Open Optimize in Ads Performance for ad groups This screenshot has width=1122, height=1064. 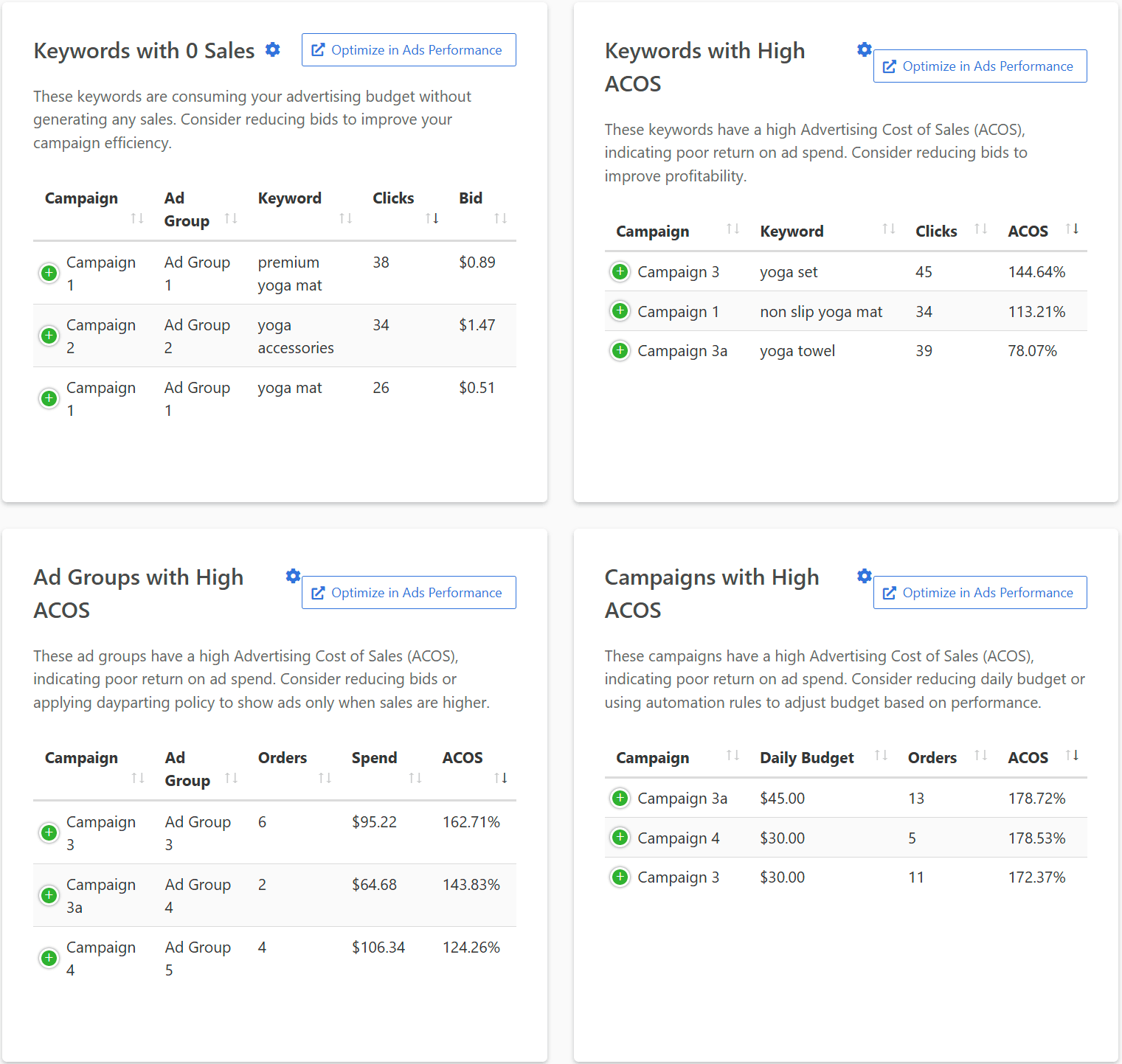408,592
